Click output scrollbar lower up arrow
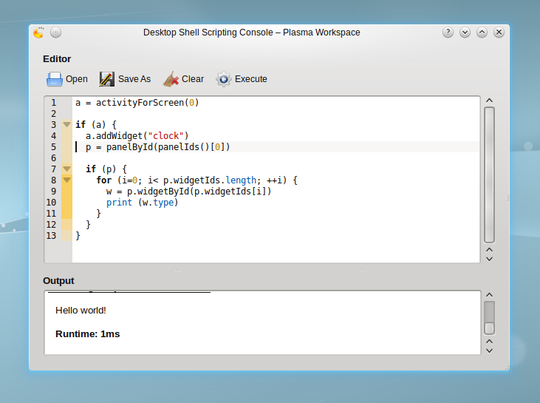The width and height of the screenshot is (540, 403). pos(489,341)
